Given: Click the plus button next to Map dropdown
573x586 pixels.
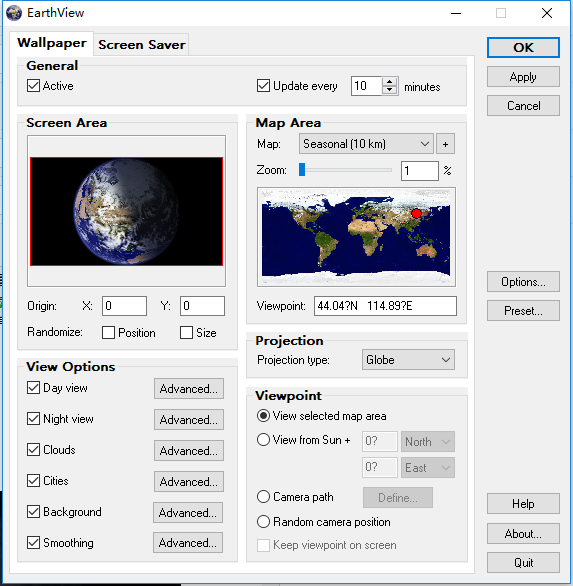Looking at the screenshot, I should click(445, 144).
